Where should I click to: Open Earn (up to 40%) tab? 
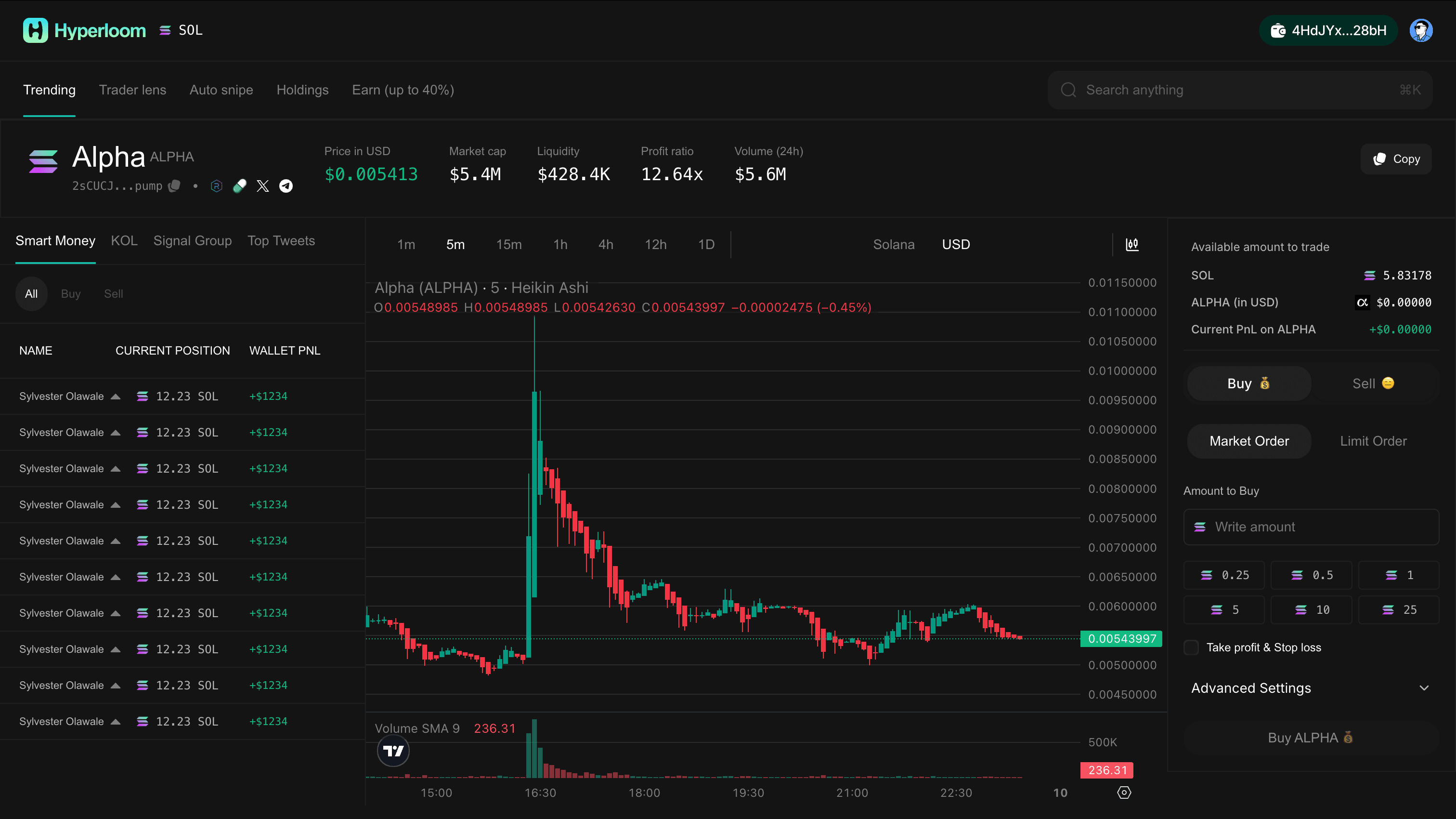(x=403, y=90)
